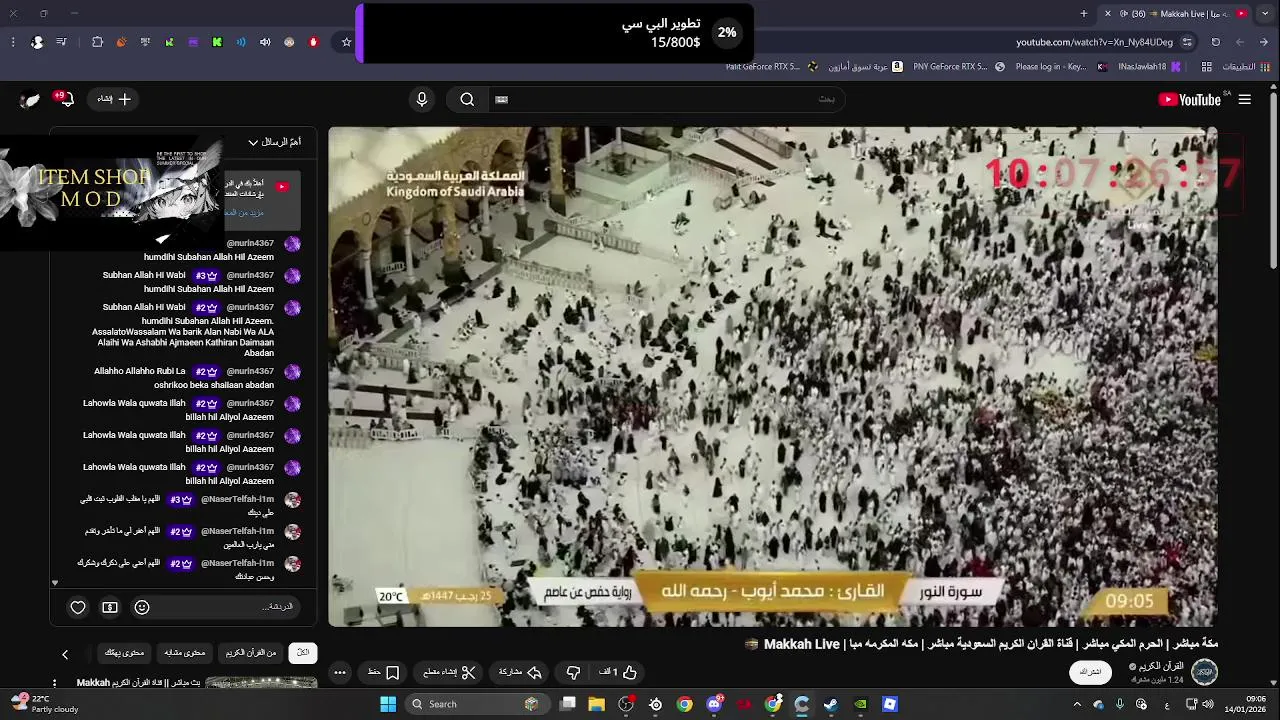Save the video with bookmark button
The height and width of the screenshot is (720, 1280).
click(384, 672)
